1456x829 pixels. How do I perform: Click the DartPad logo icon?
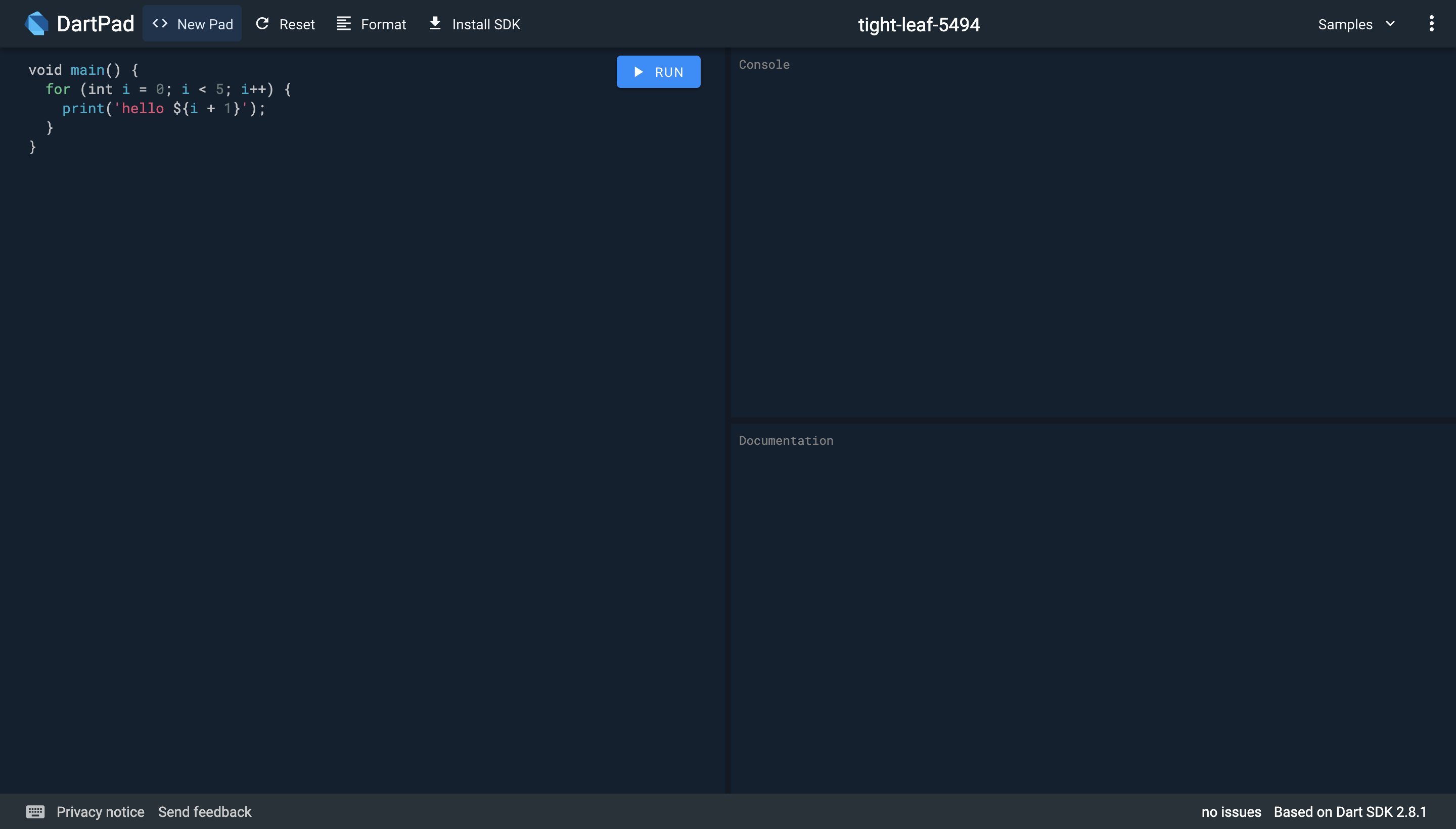36,24
